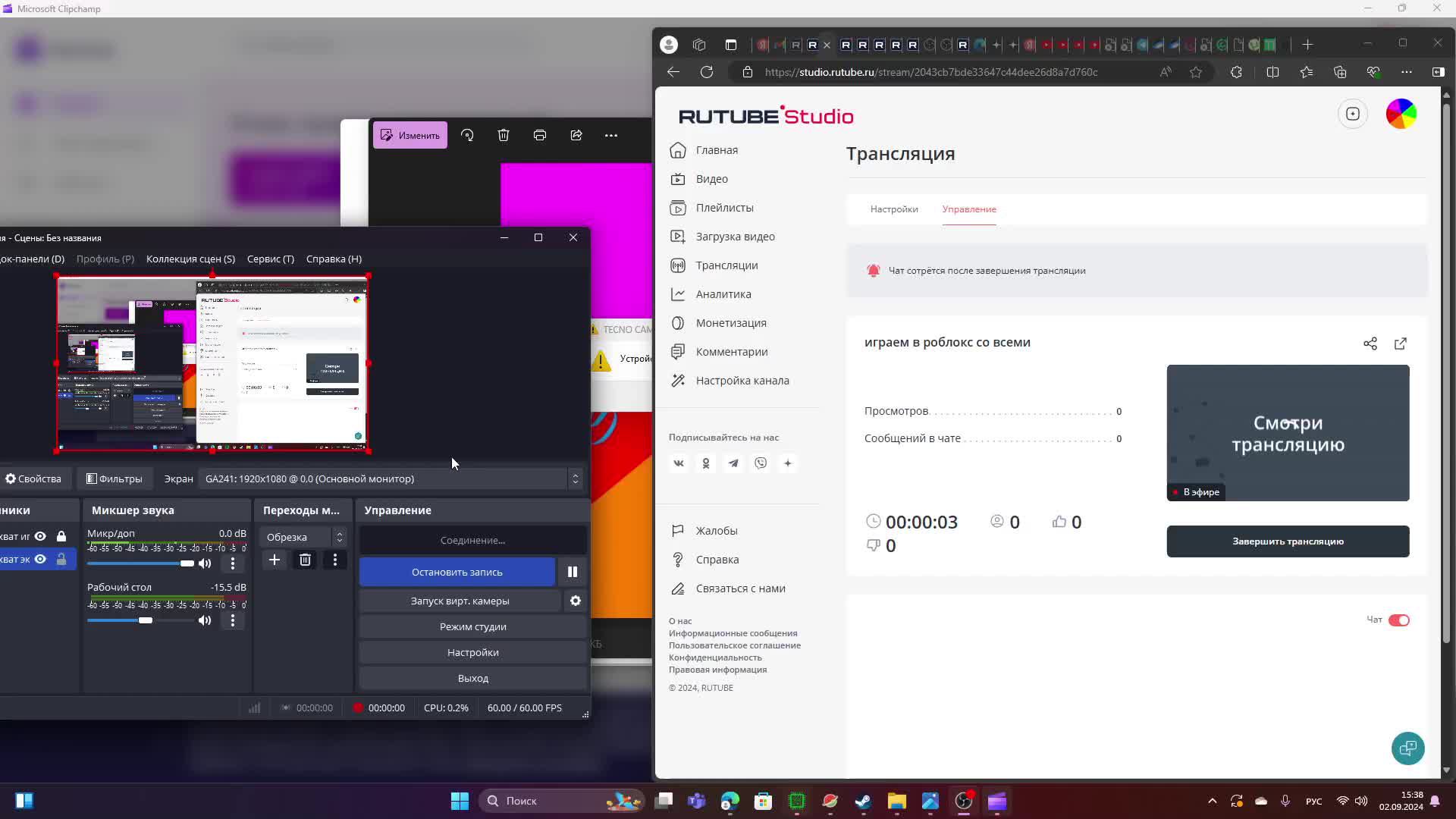Add a transition with the plus icon
The image size is (1456, 819).
coord(275,560)
